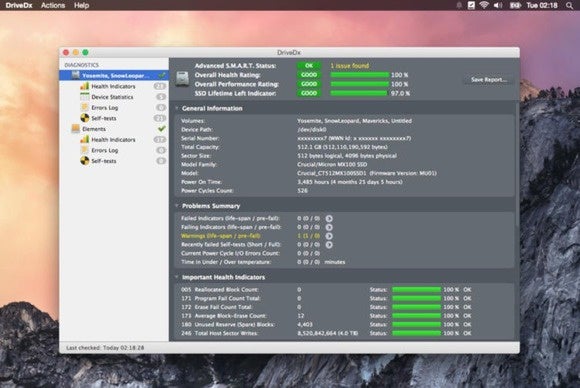Open the Self-tests icon under the Yosemite drive
580x388 pixels.
click(x=85, y=118)
